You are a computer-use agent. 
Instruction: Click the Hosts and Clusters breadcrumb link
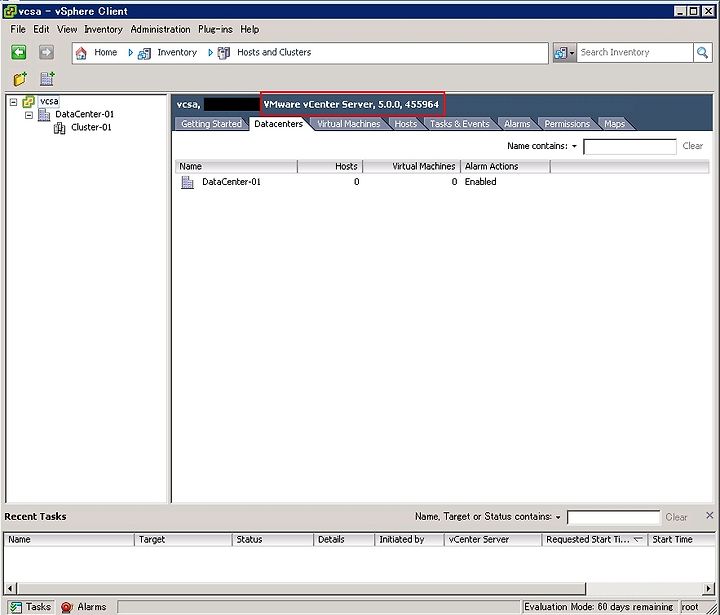[x=274, y=52]
